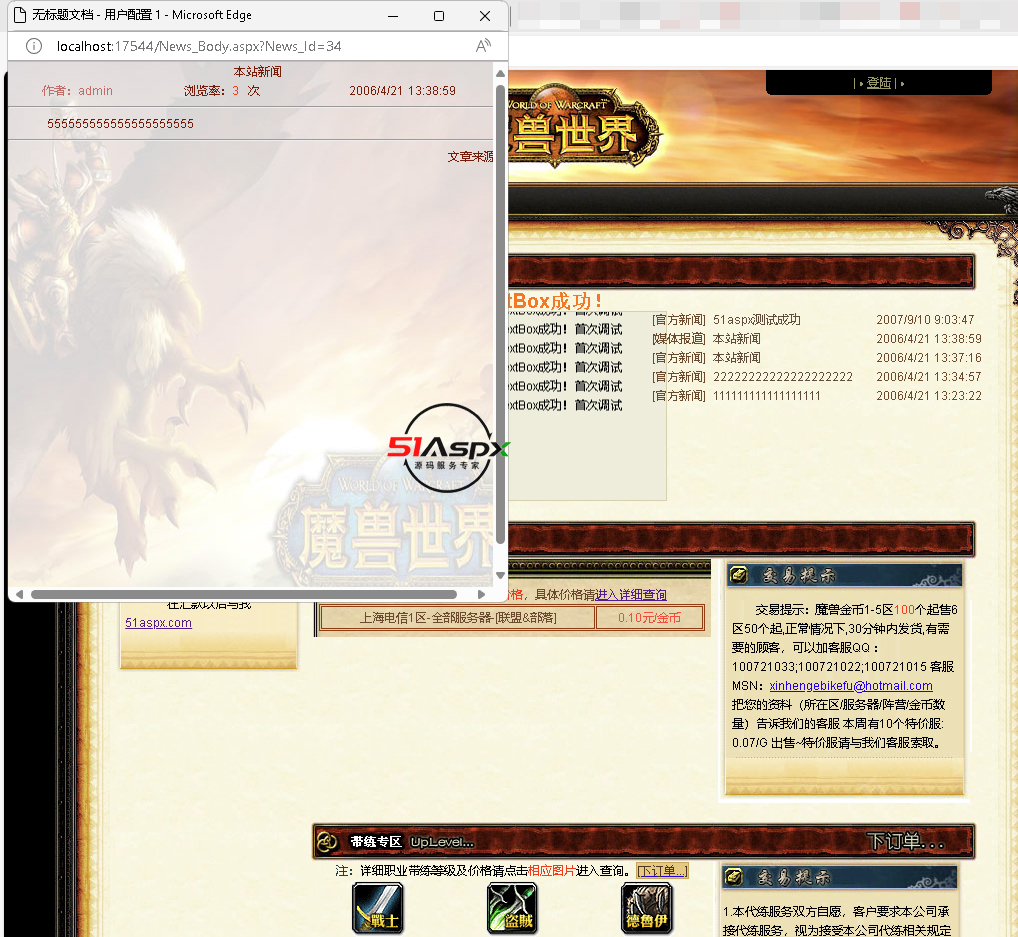The height and width of the screenshot is (937, 1018).
Task: Open the 51aspx.com link
Action: coord(158,623)
